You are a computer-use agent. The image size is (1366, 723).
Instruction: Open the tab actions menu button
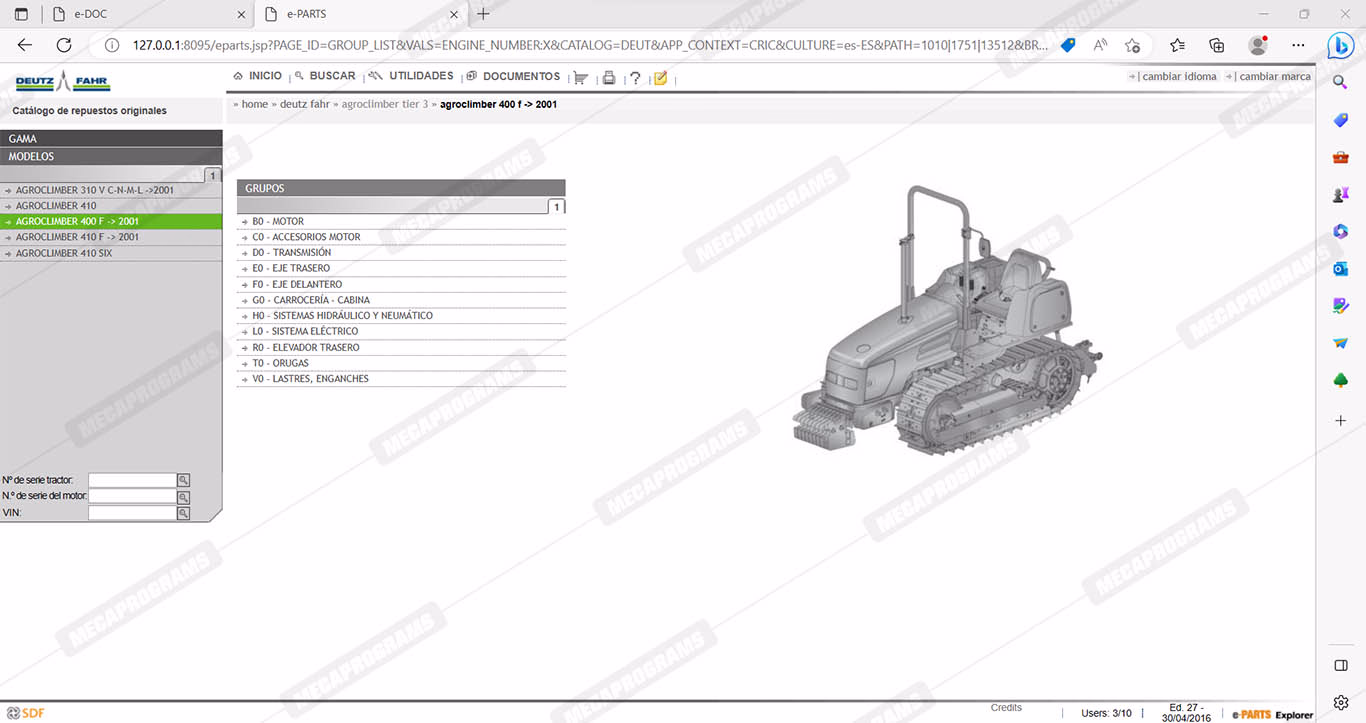tap(22, 14)
